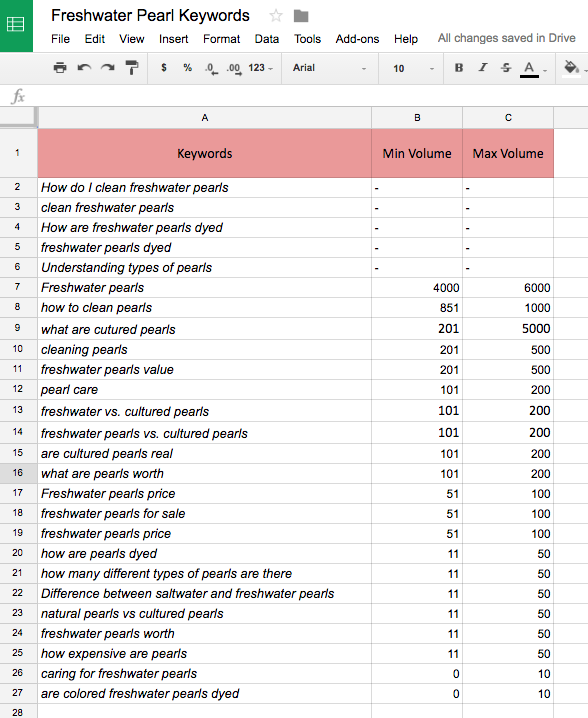Image resolution: width=588 pixels, height=718 pixels.
Task: Toggle strikethrough formatting
Action: pos(506,68)
